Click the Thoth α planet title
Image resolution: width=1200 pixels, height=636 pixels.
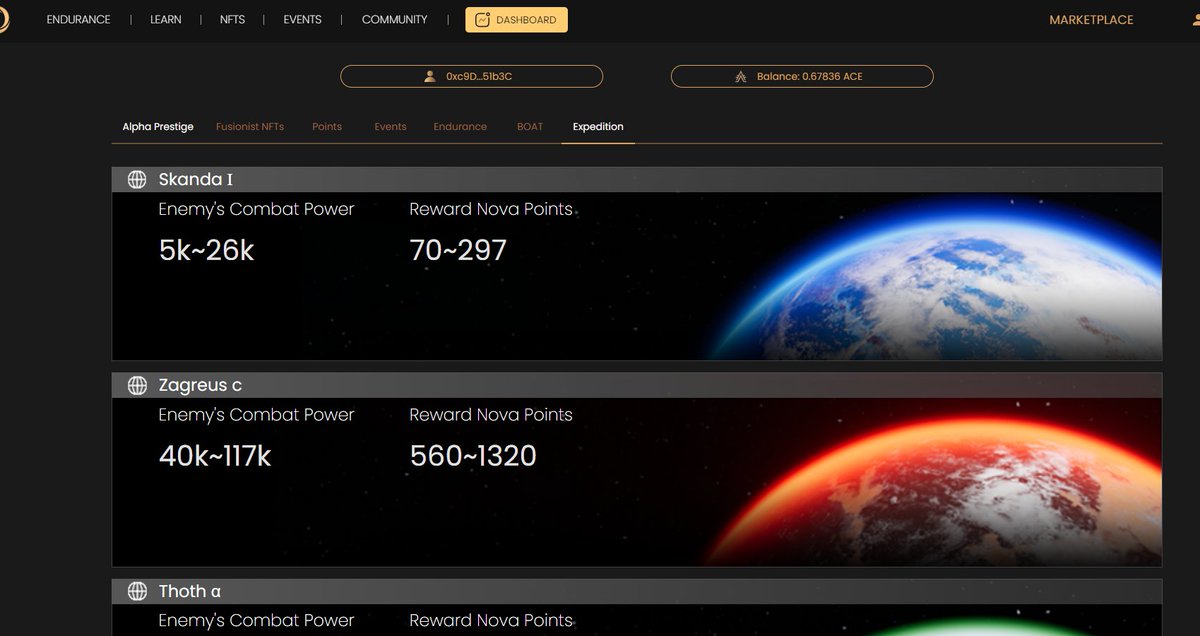(x=190, y=592)
